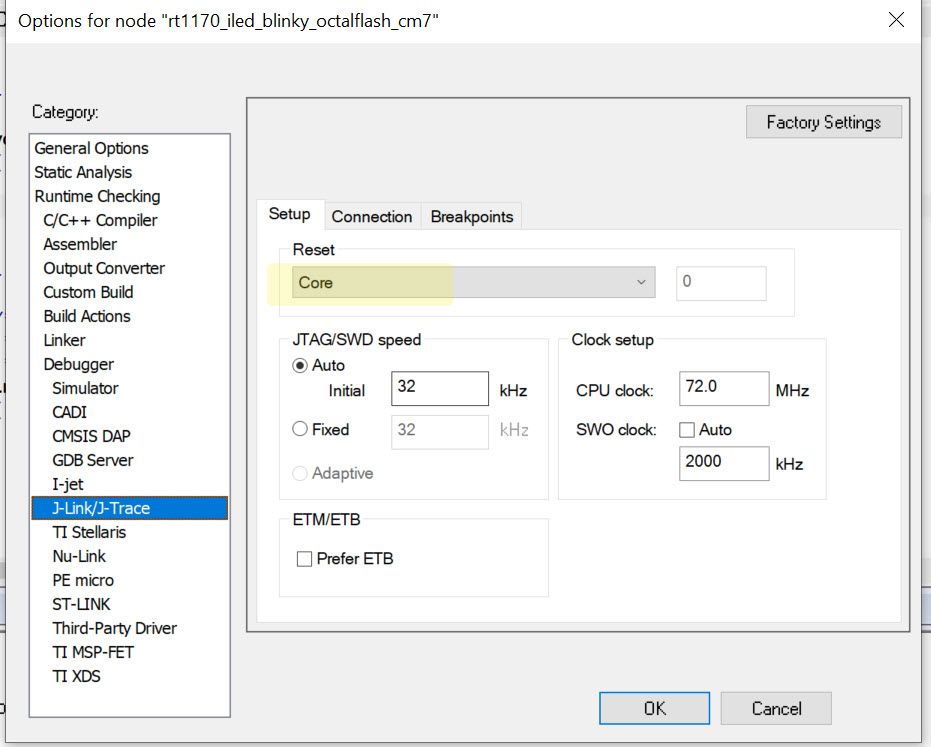Screen dimensions: 931x747
Task: Select TI MSP-FET in category list
Action: click(93, 652)
